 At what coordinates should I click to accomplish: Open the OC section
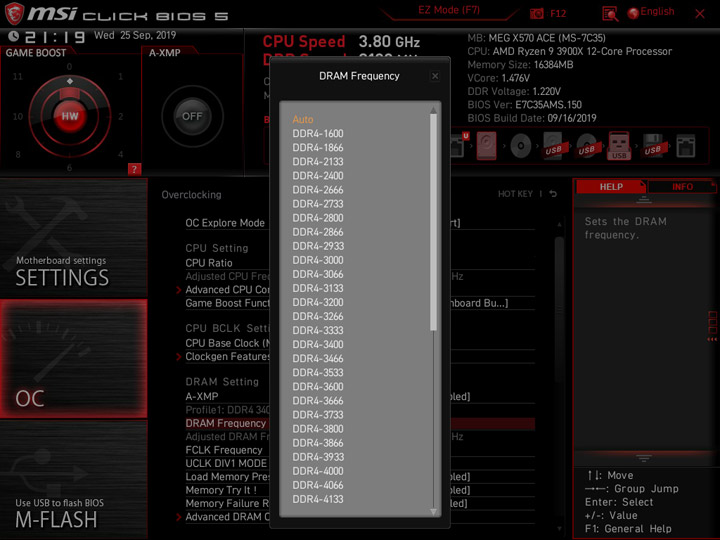pos(73,359)
